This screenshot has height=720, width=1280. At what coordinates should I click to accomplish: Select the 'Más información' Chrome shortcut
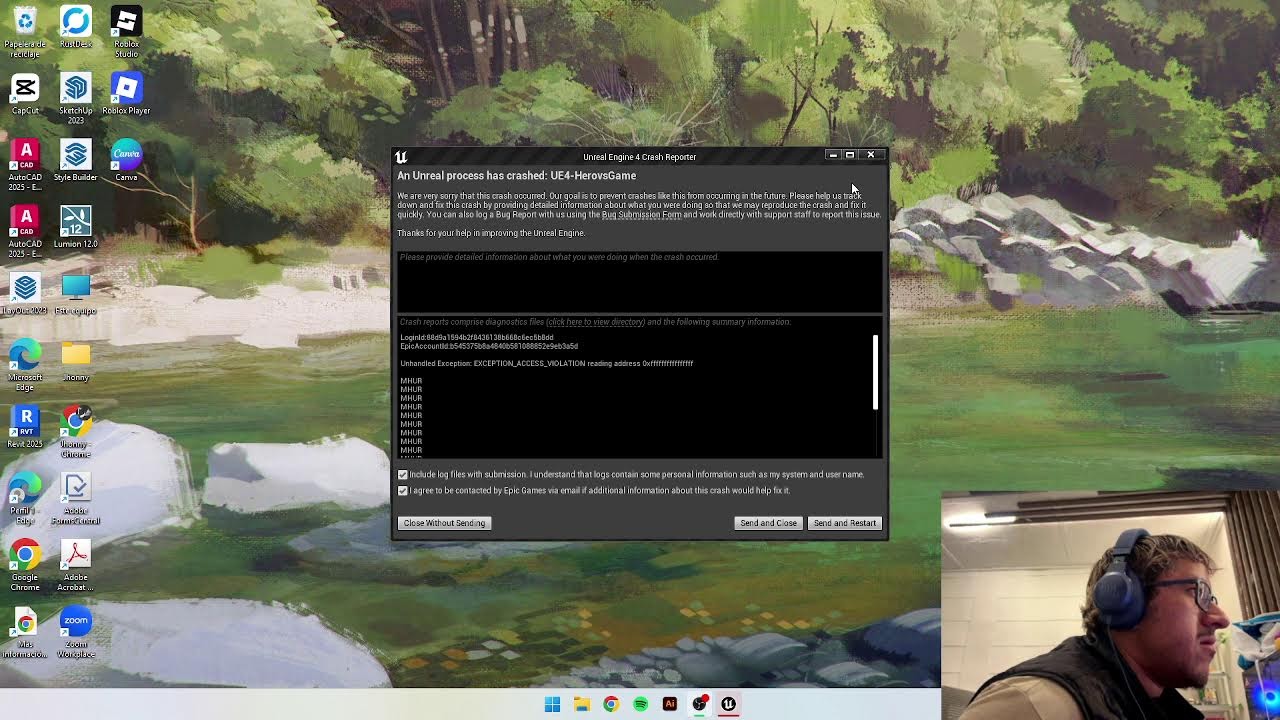click(x=25, y=632)
